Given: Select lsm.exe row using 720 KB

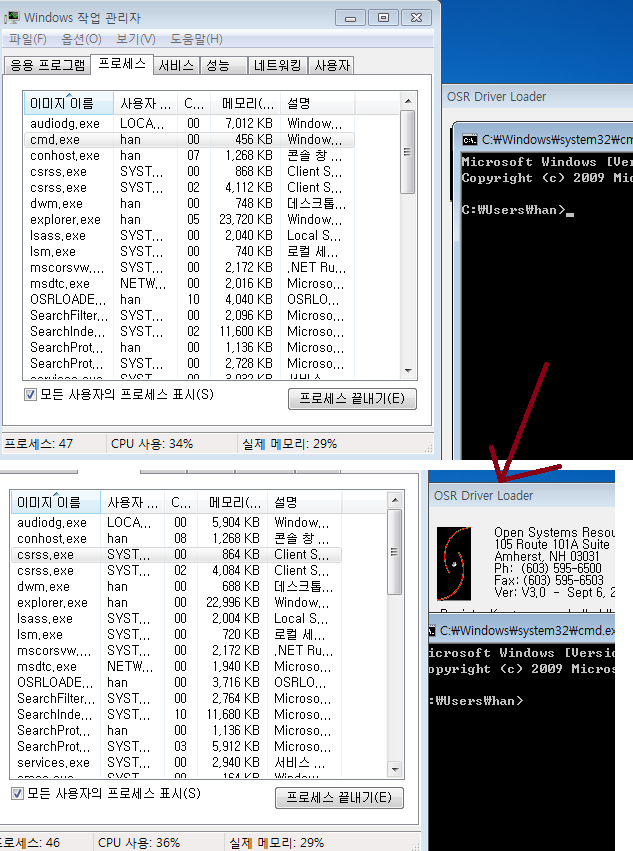Looking at the screenshot, I should 176,634.
